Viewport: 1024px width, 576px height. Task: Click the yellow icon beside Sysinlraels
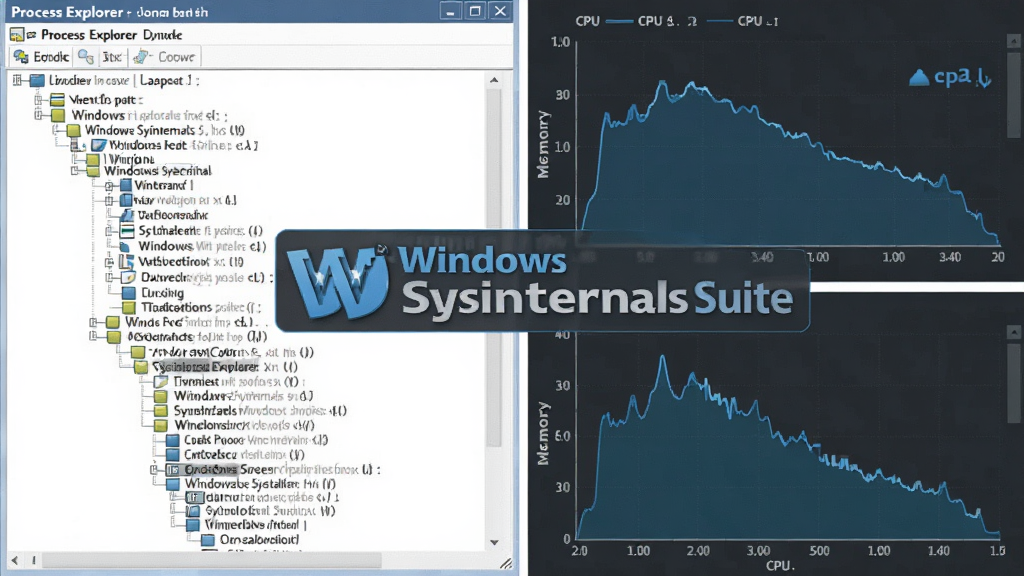click(161, 411)
